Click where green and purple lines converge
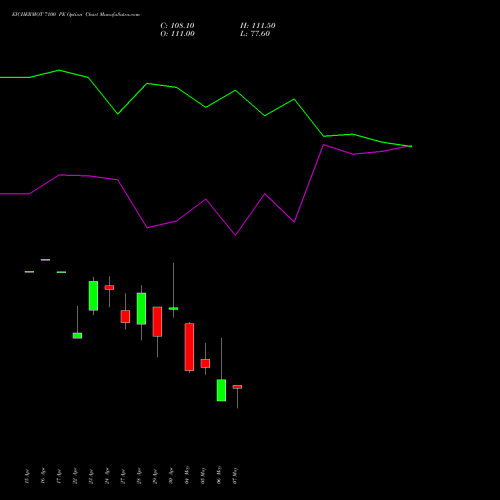The height and width of the screenshot is (500, 500). tap(411, 146)
